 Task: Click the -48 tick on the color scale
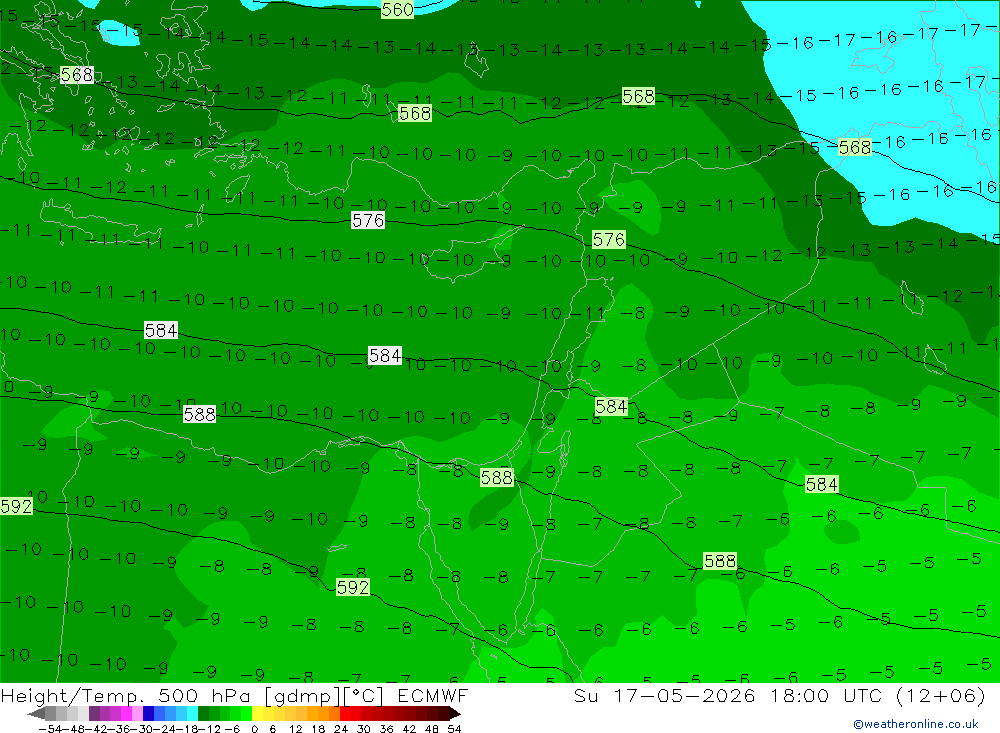pos(73,729)
